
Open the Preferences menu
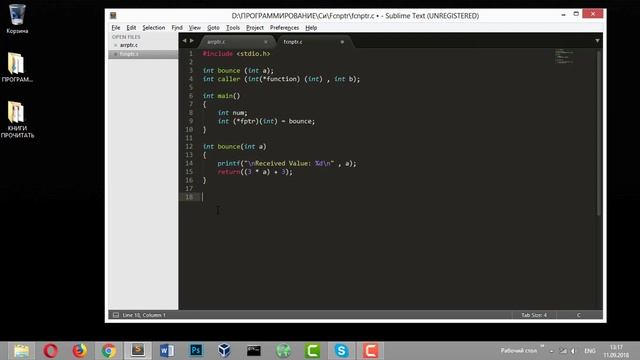284,28
